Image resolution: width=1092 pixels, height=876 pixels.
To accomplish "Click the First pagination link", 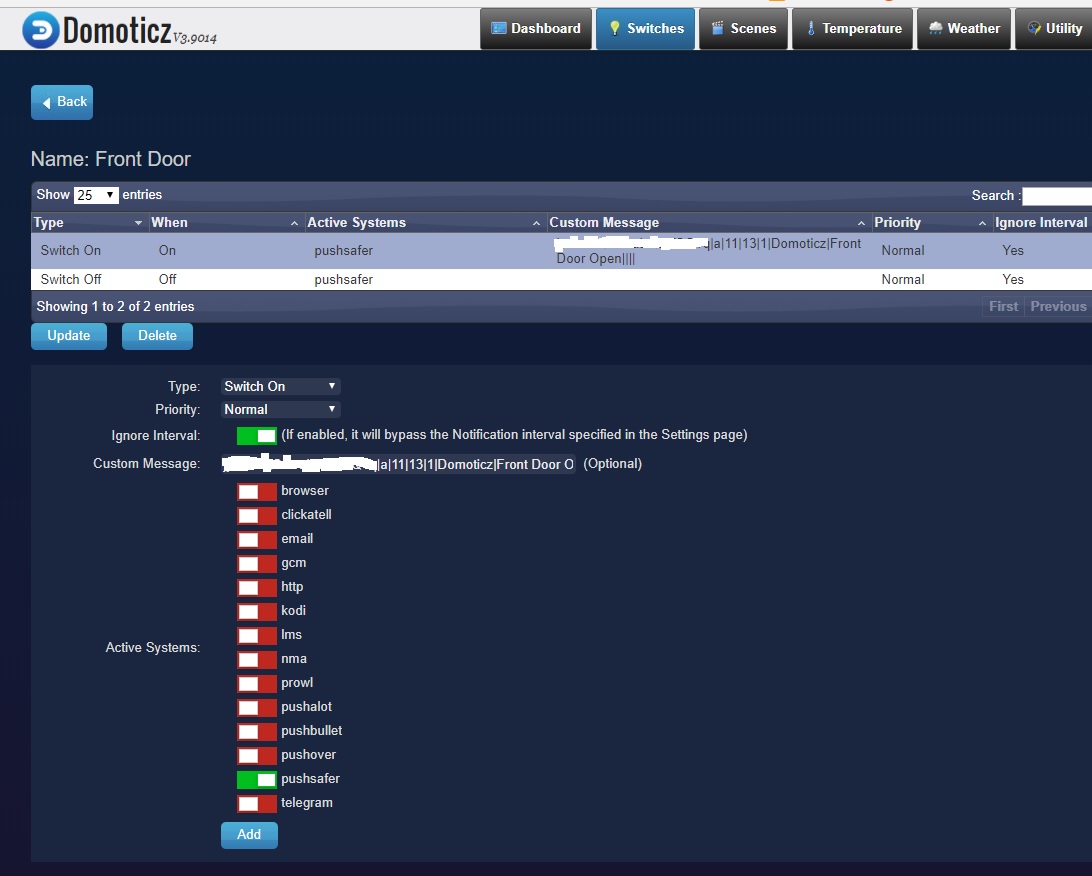I will pyautogui.click(x=1004, y=306).
